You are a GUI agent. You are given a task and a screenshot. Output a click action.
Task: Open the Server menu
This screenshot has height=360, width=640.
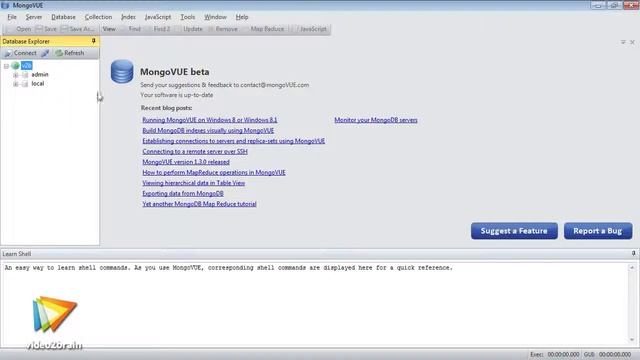[x=34, y=17]
